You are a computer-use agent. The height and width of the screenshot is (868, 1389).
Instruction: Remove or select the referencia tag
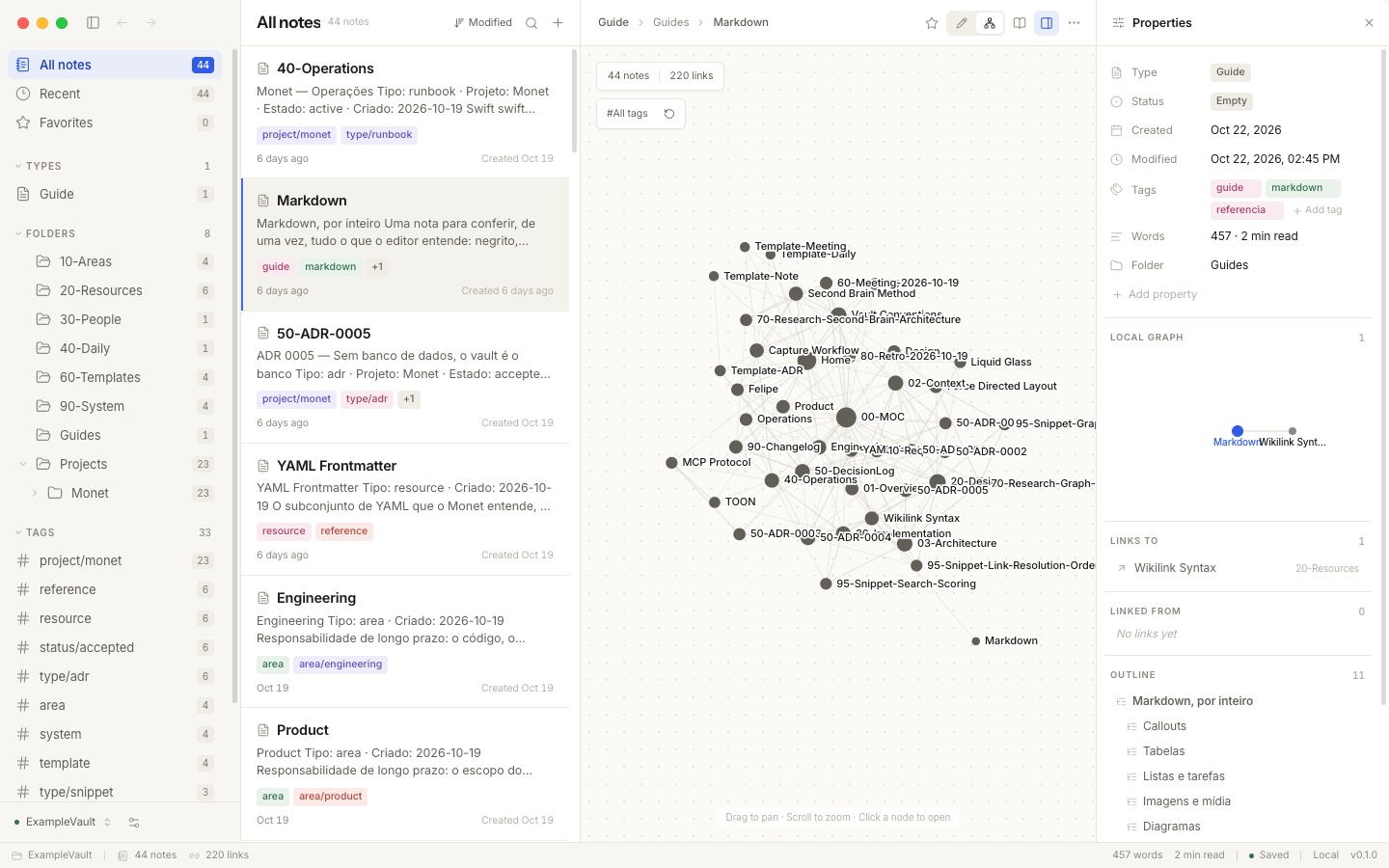(1245, 210)
